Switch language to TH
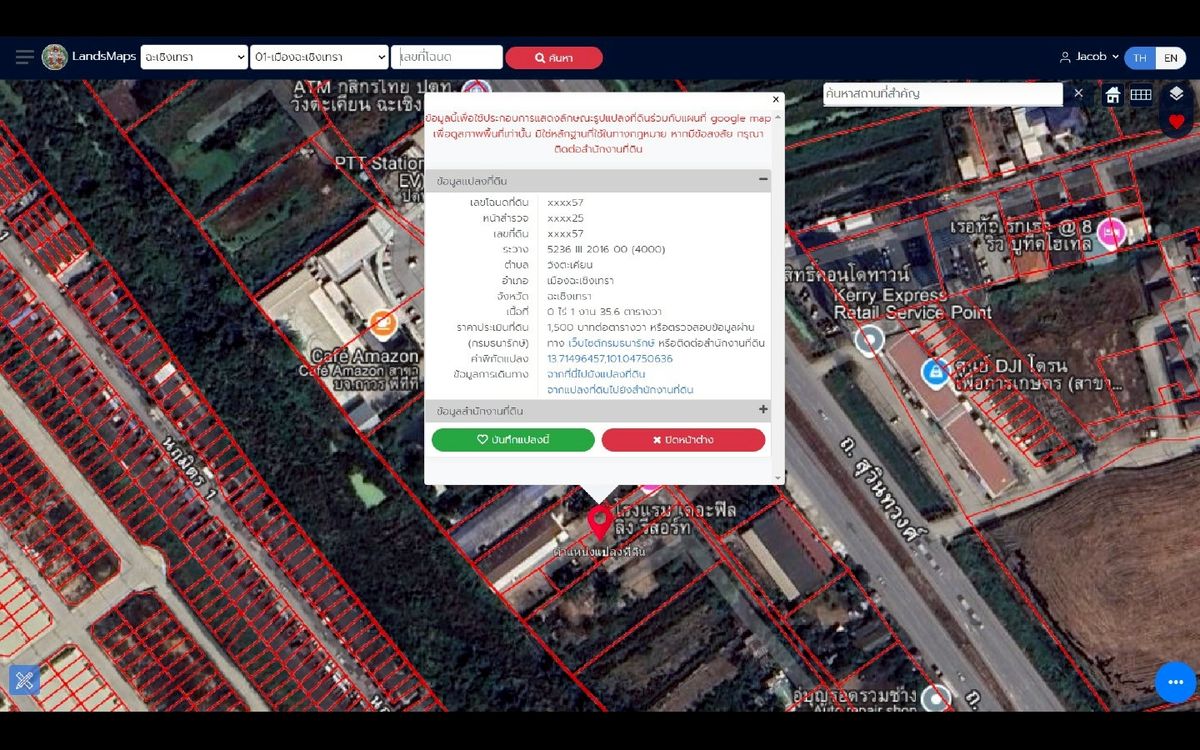1200x750 pixels. point(1140,58)
